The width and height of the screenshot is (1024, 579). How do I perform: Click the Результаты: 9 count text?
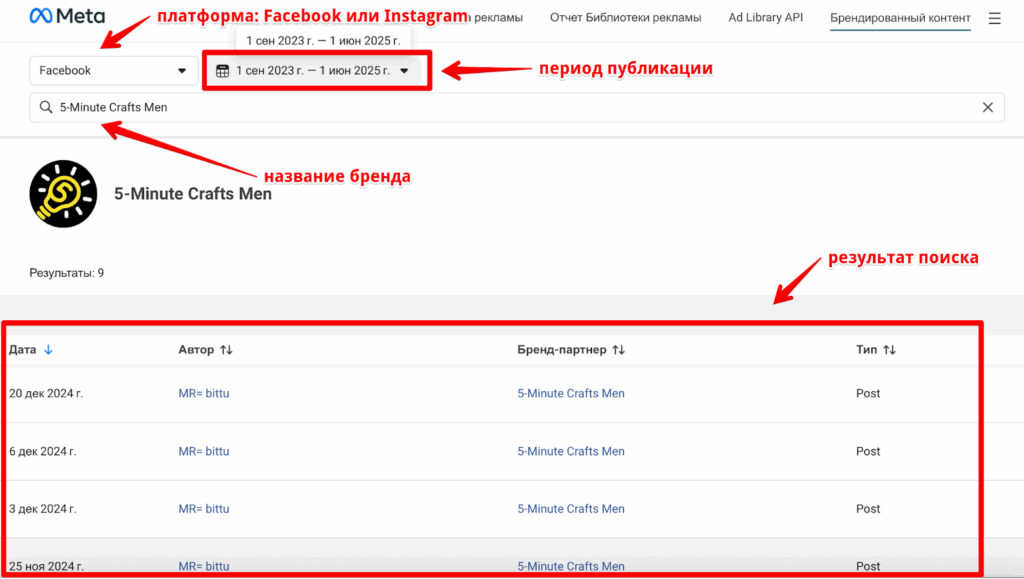(x=67, y=273)
